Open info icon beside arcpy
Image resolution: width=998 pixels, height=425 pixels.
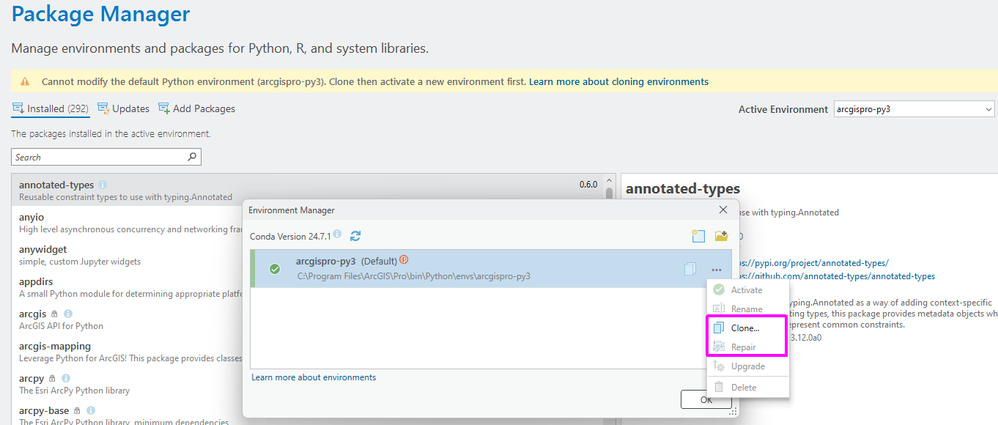65,379
